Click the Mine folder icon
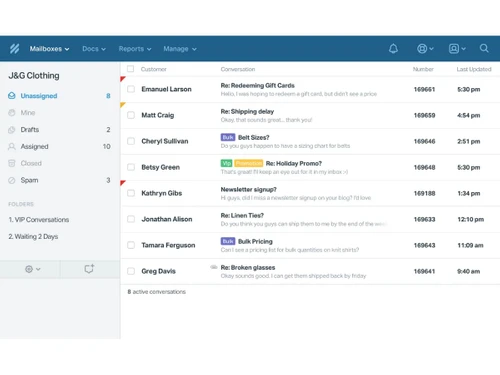This screenshot has width=500, height=375. point(12,113)
